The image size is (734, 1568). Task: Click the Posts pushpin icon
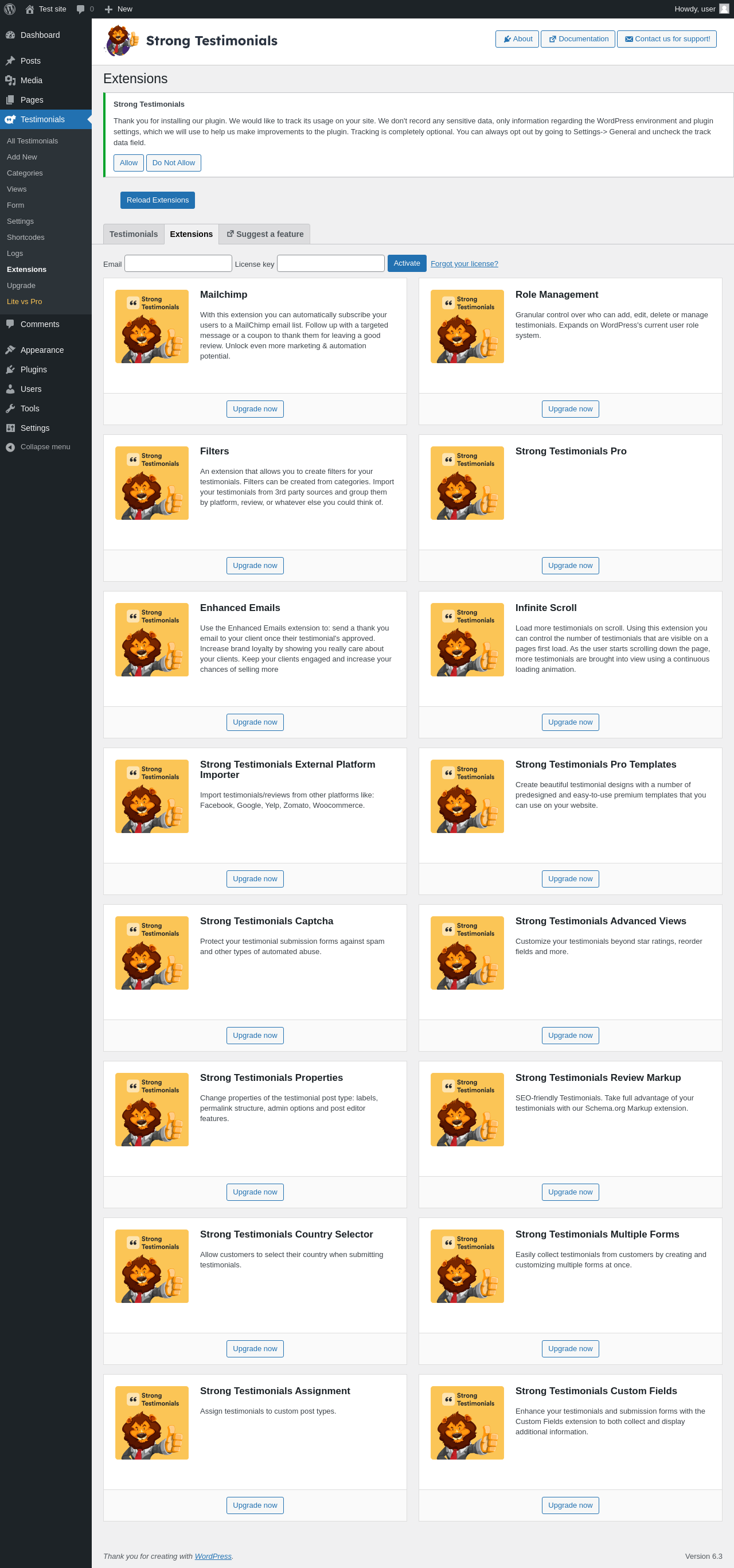click(x=10, y=61)
